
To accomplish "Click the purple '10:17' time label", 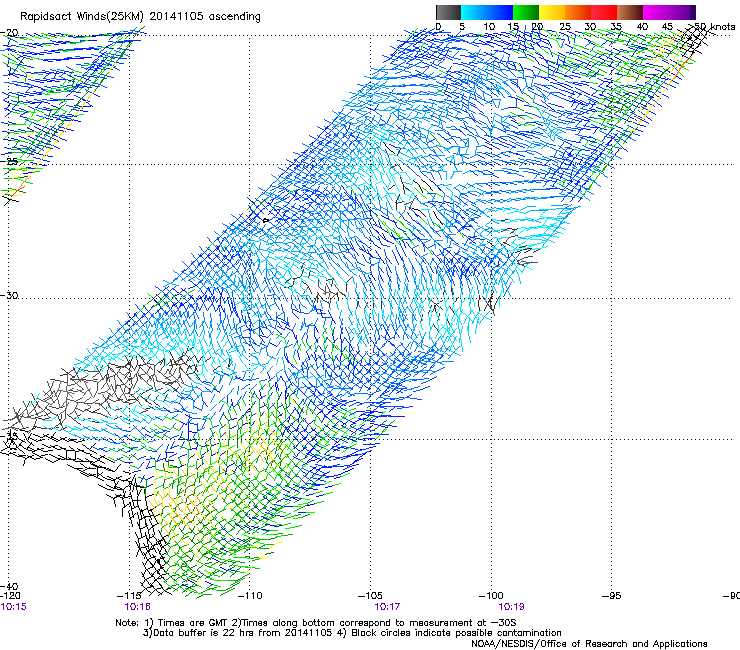I will click(x=387, y=607).
